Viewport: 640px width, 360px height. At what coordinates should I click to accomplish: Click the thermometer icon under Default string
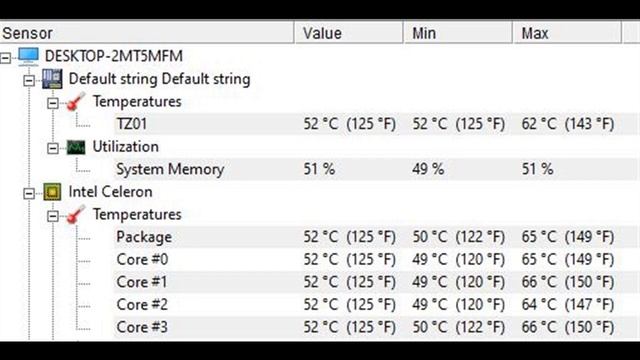pos(76,102)
